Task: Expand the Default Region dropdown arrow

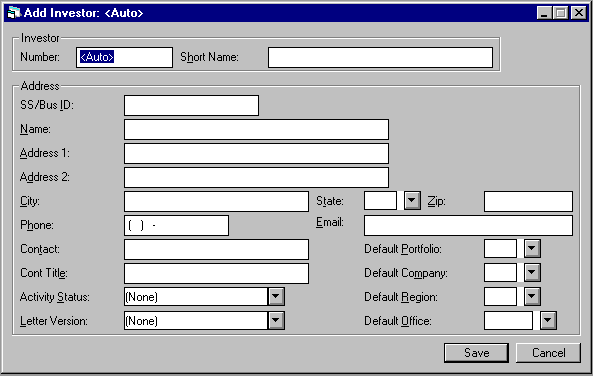Action: pos(532,297)
